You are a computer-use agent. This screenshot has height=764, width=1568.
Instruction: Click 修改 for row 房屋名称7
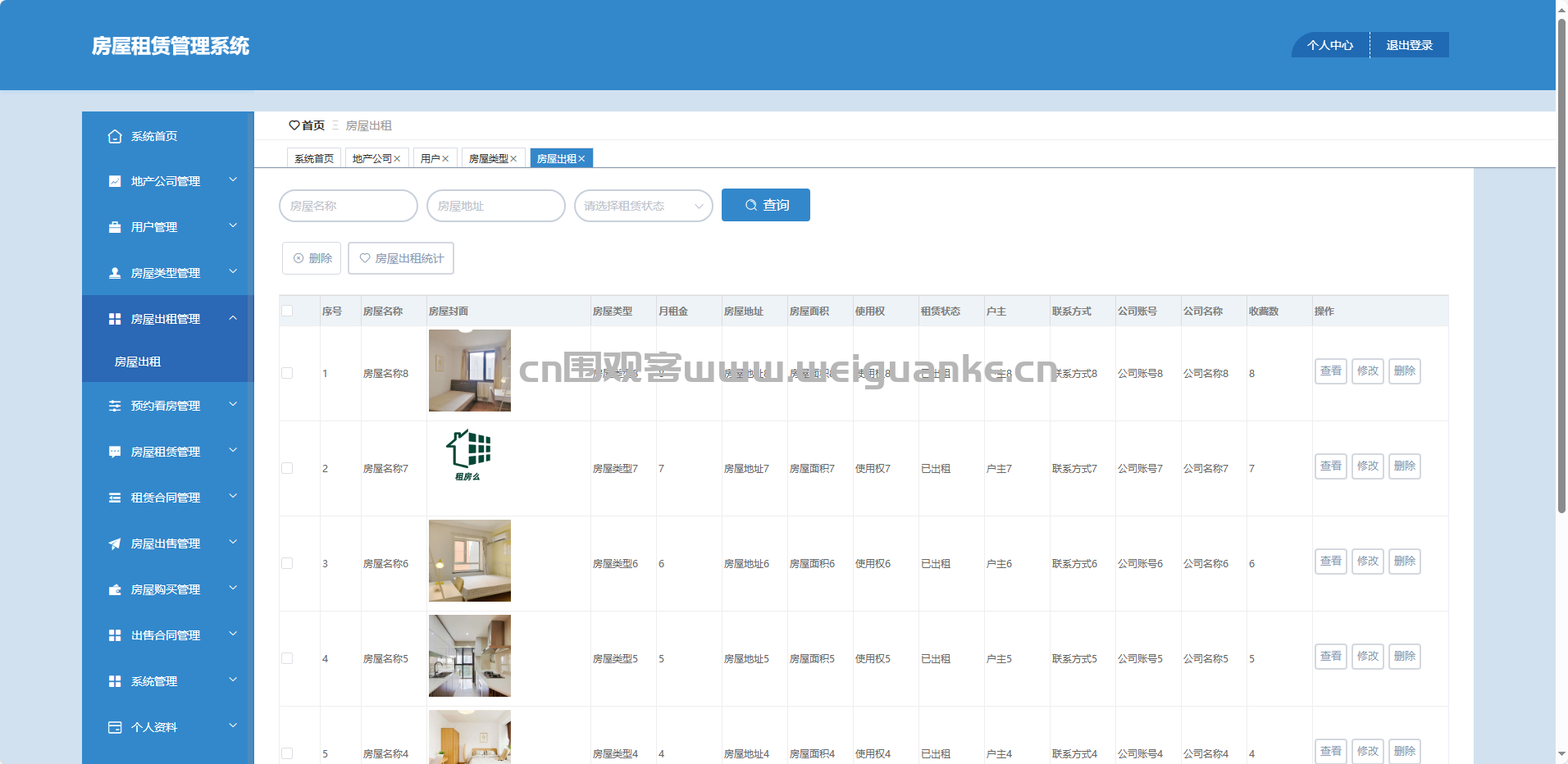(1368, 466)
